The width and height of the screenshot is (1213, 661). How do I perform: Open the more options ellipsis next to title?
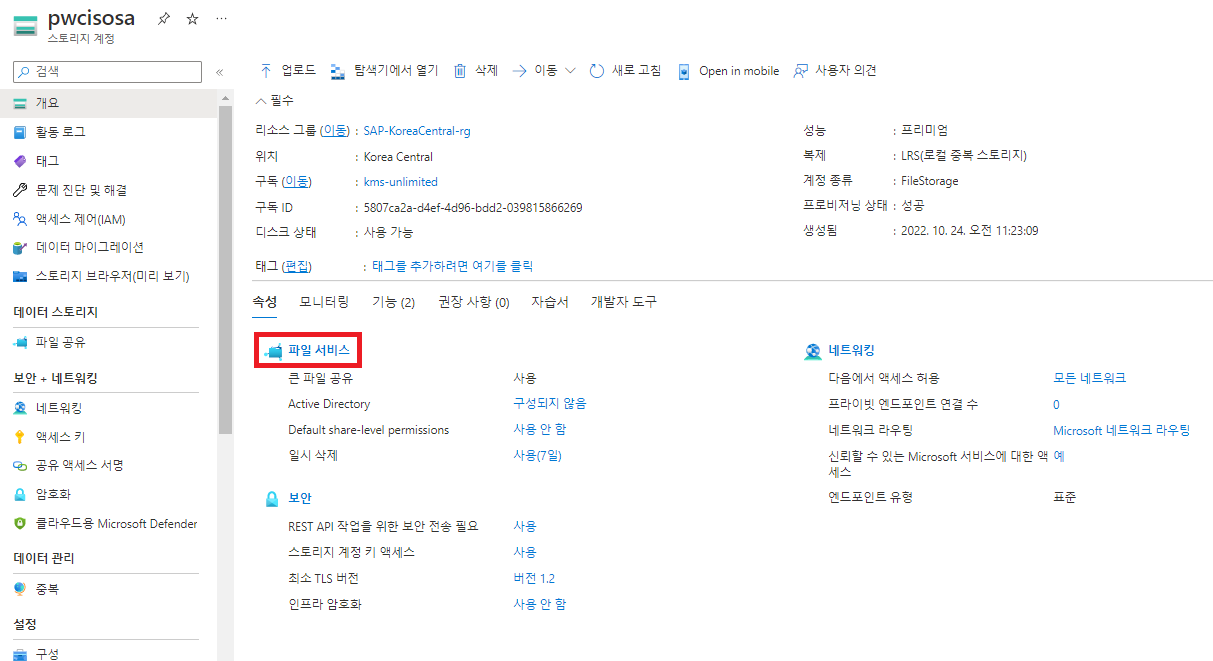point(221,19)
